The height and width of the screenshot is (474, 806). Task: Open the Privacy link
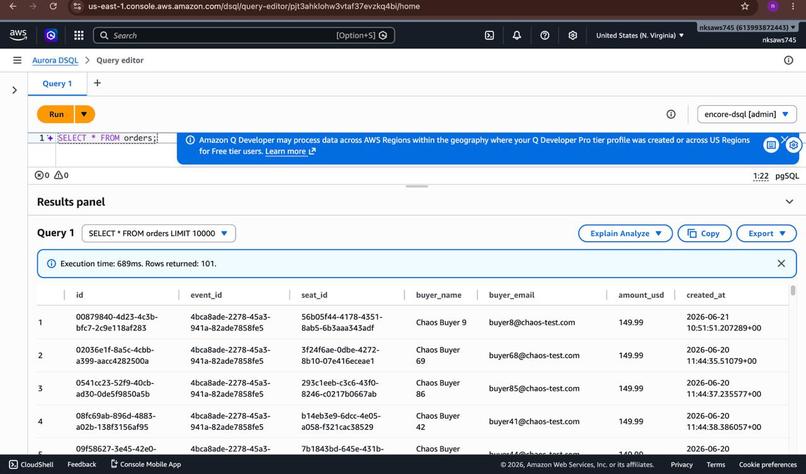click(682, 465)
